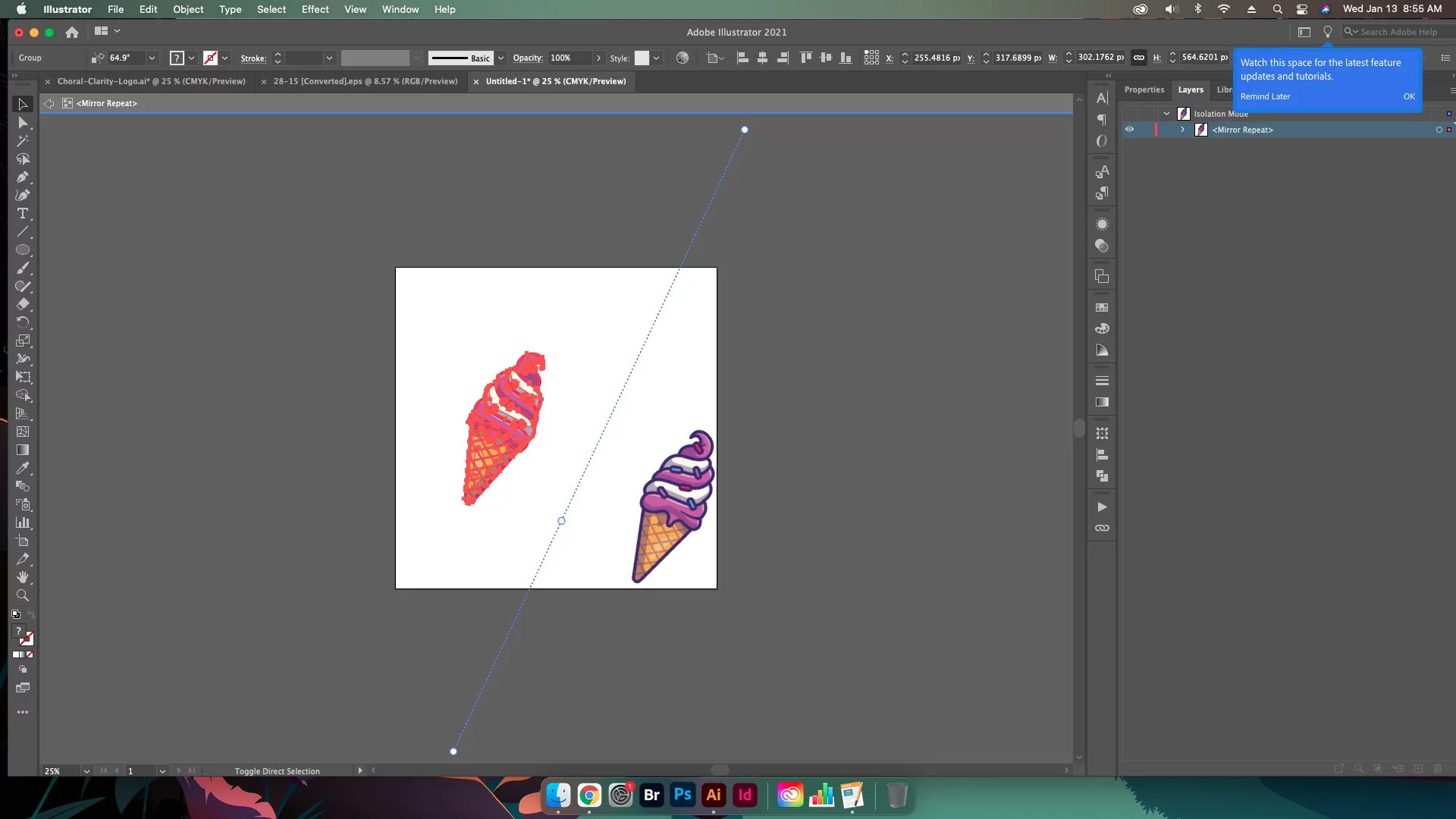The image size is (1456, 819).
Task: Set default fill and stroke
Action: tap(16, 614)
